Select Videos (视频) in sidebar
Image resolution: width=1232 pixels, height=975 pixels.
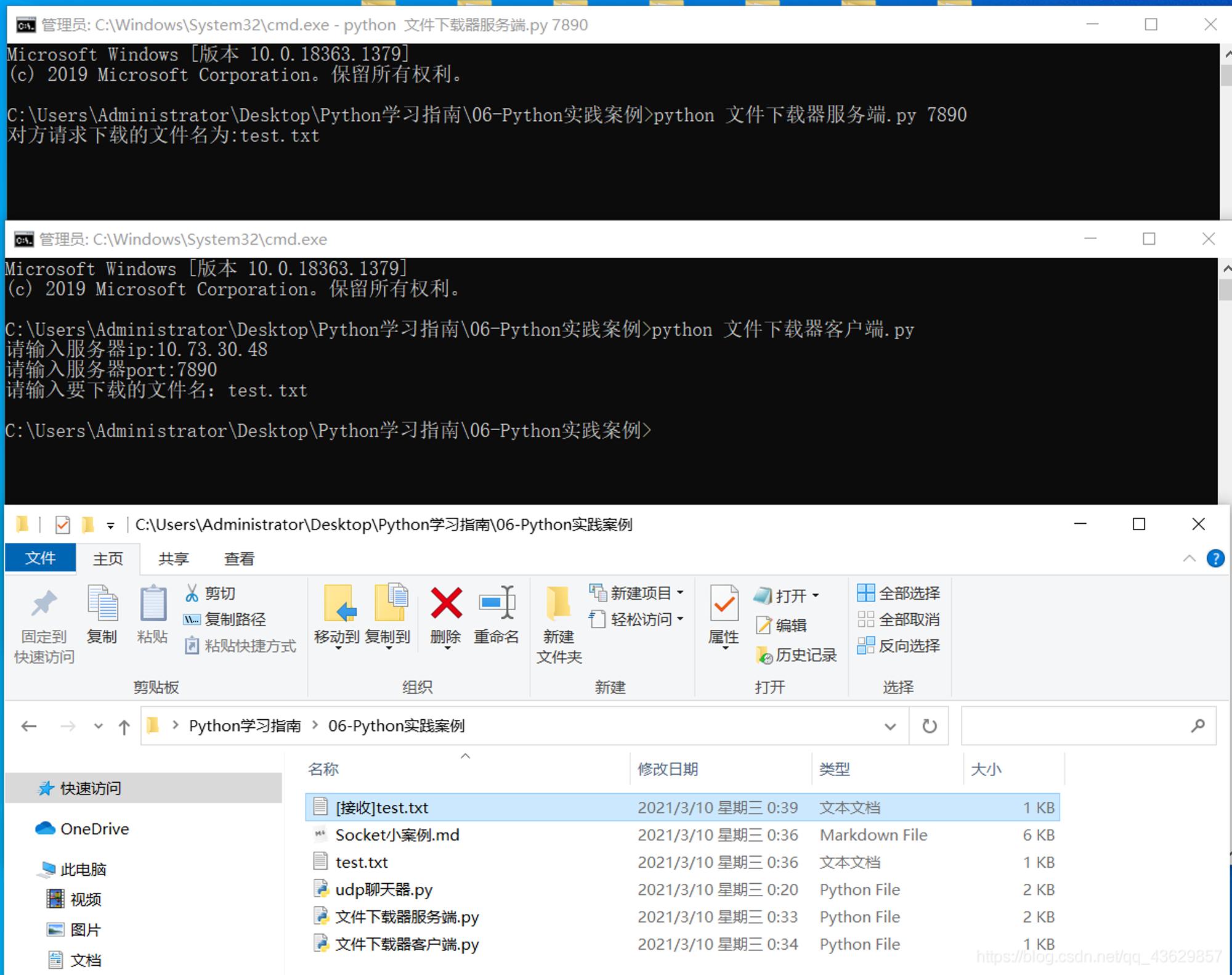tap(73, 899)
